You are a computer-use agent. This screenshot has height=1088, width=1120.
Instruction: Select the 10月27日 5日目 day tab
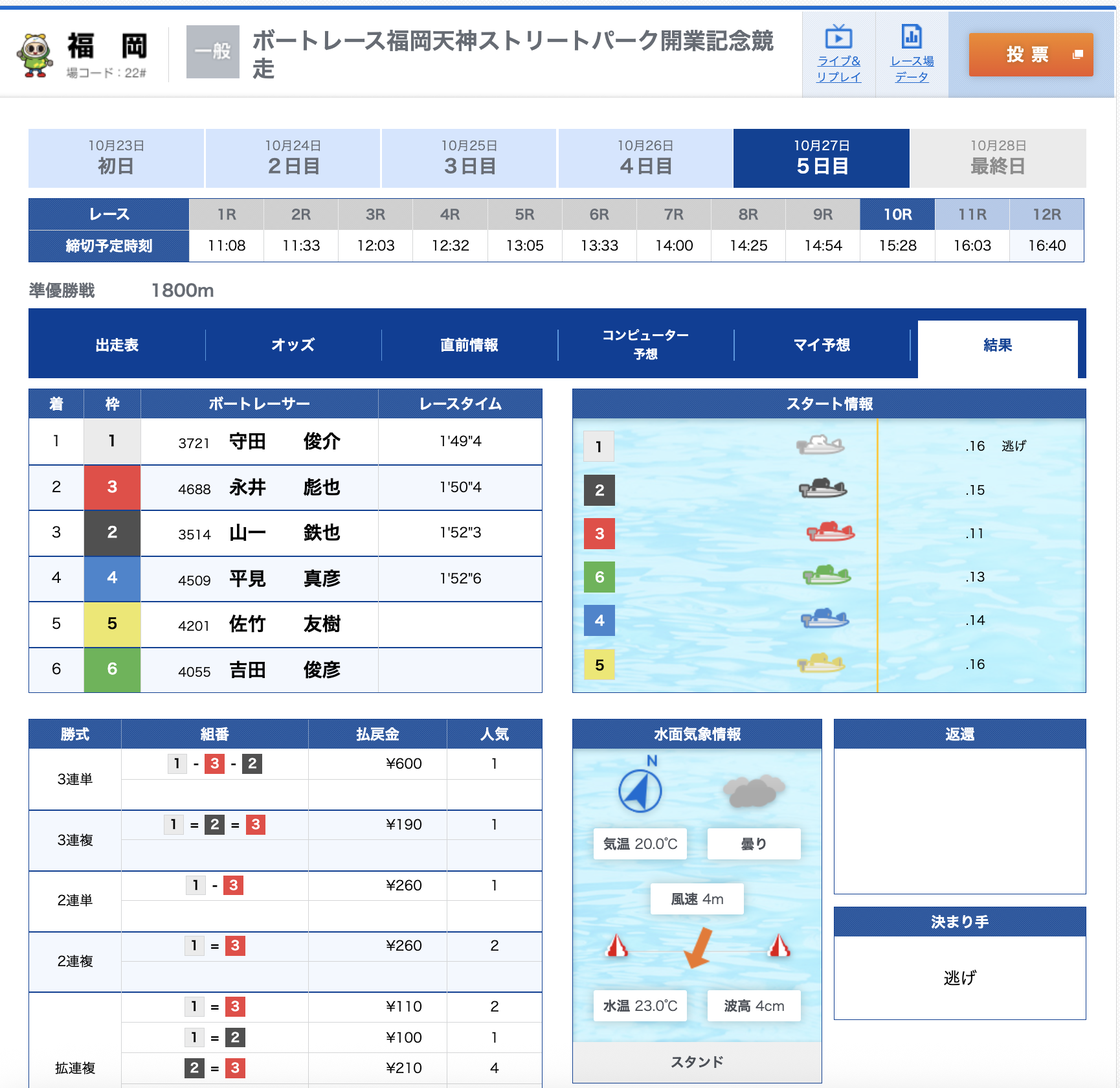pyautogui.click(x=822, y=158)
